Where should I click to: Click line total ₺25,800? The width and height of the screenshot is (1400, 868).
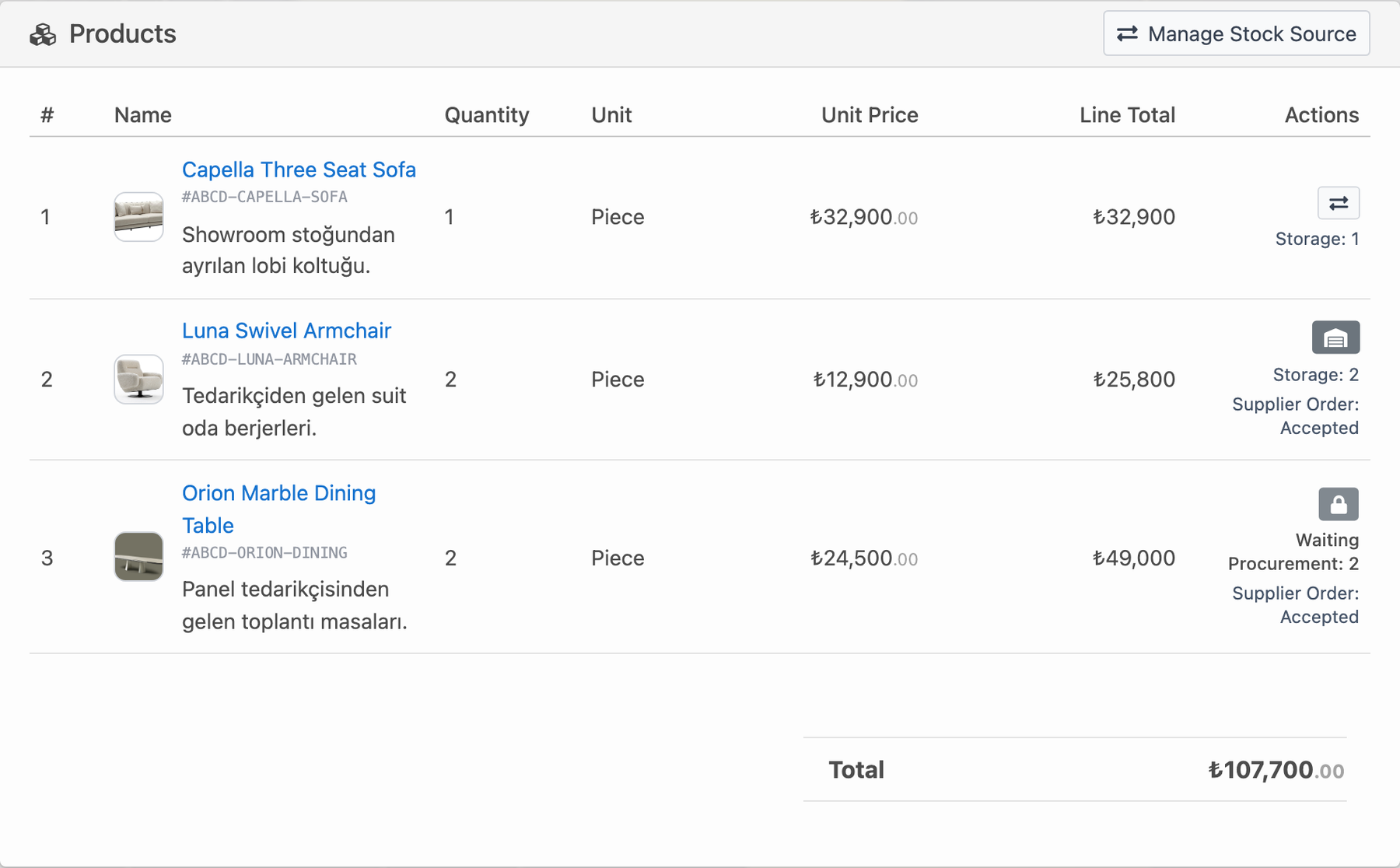(1134, 380)
